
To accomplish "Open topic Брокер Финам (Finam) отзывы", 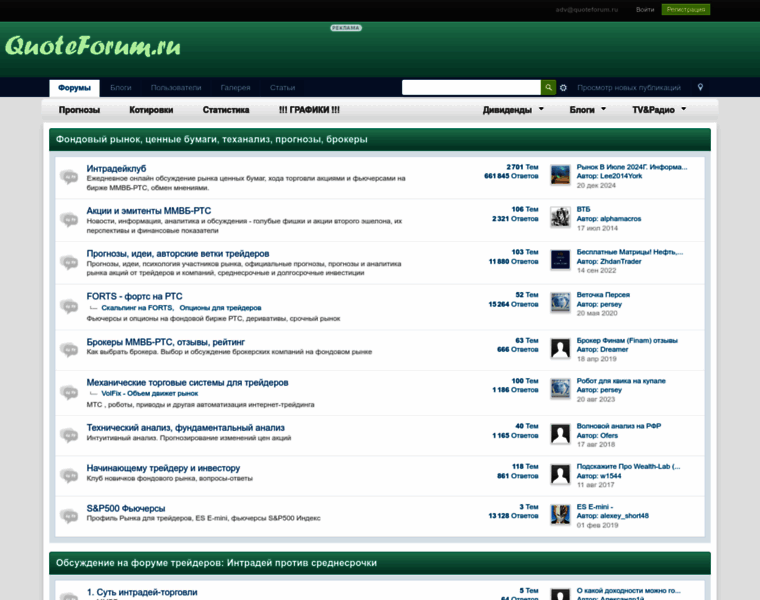I will [627, 340].
